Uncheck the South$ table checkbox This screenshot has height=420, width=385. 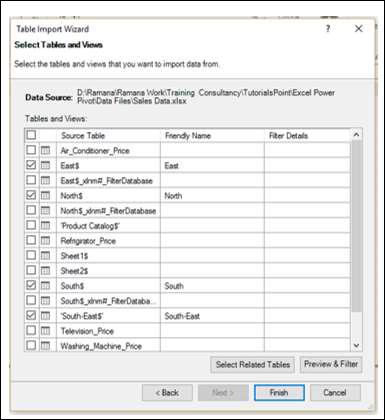[31, 285]
